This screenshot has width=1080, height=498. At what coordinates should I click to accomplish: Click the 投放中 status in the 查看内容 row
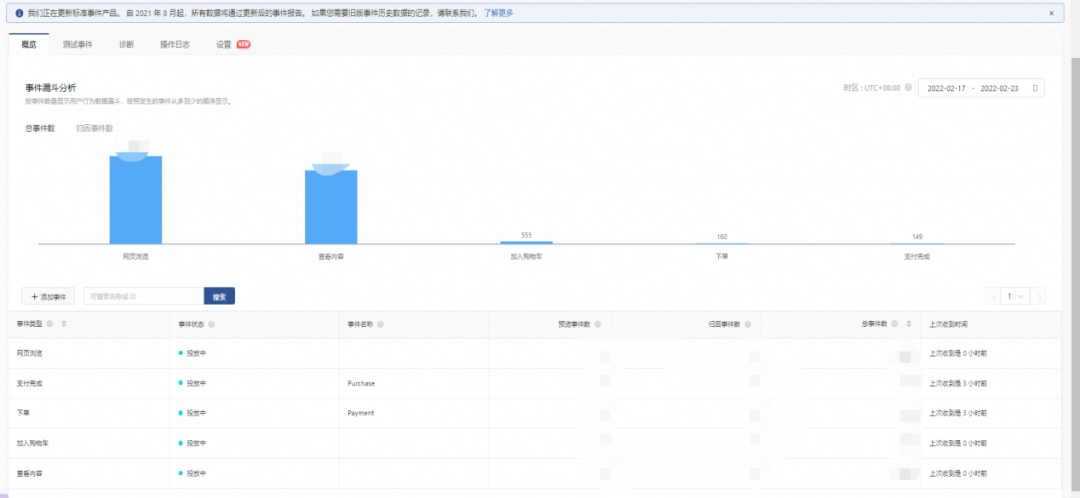click(192, 474)
